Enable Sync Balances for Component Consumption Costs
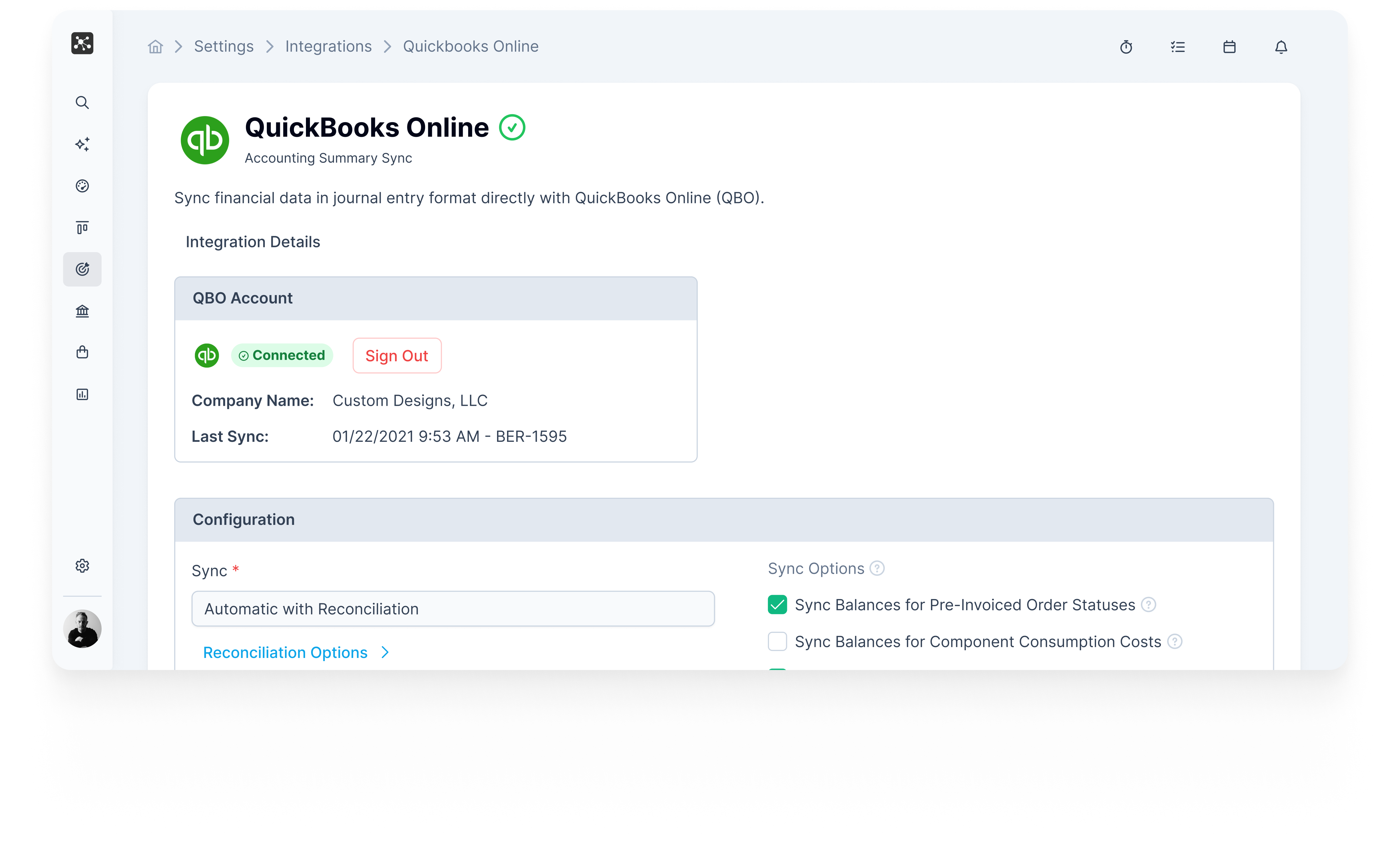Screen dimensions: 1400x853 click(x=777, y=642)
